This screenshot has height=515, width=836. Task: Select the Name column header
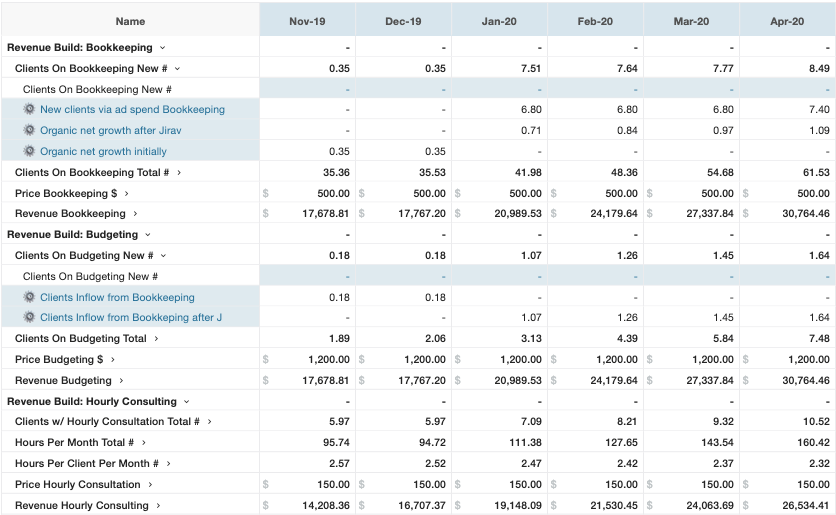(130, 21)
